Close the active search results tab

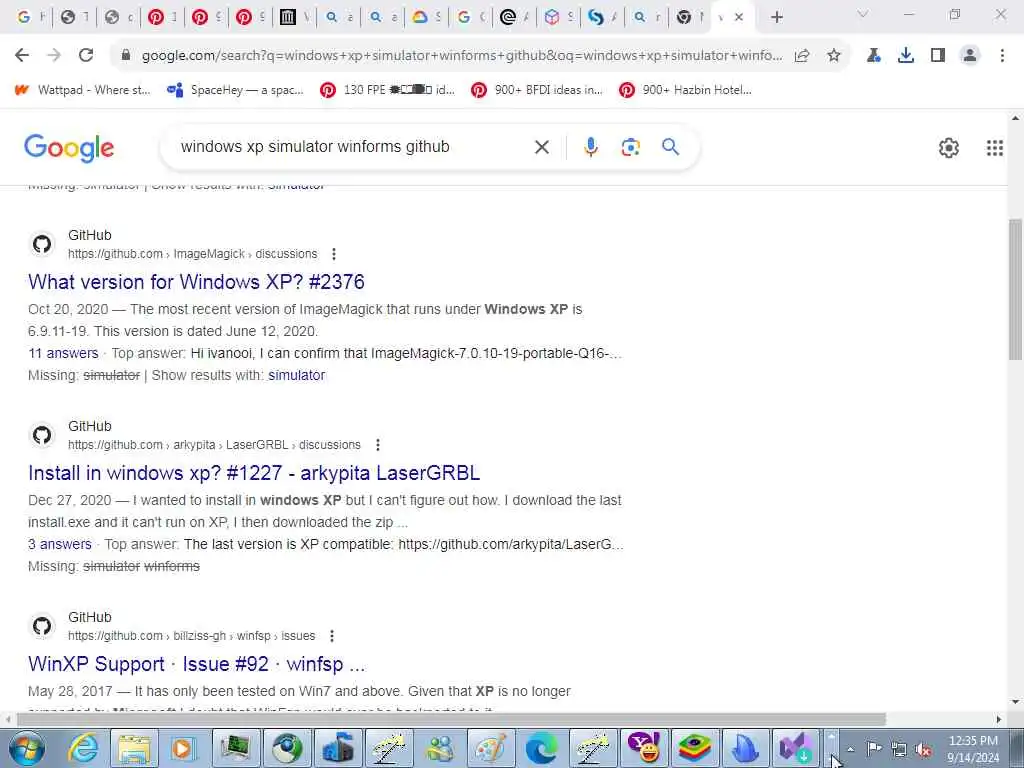pyautogui.click(x=739, y=18)
